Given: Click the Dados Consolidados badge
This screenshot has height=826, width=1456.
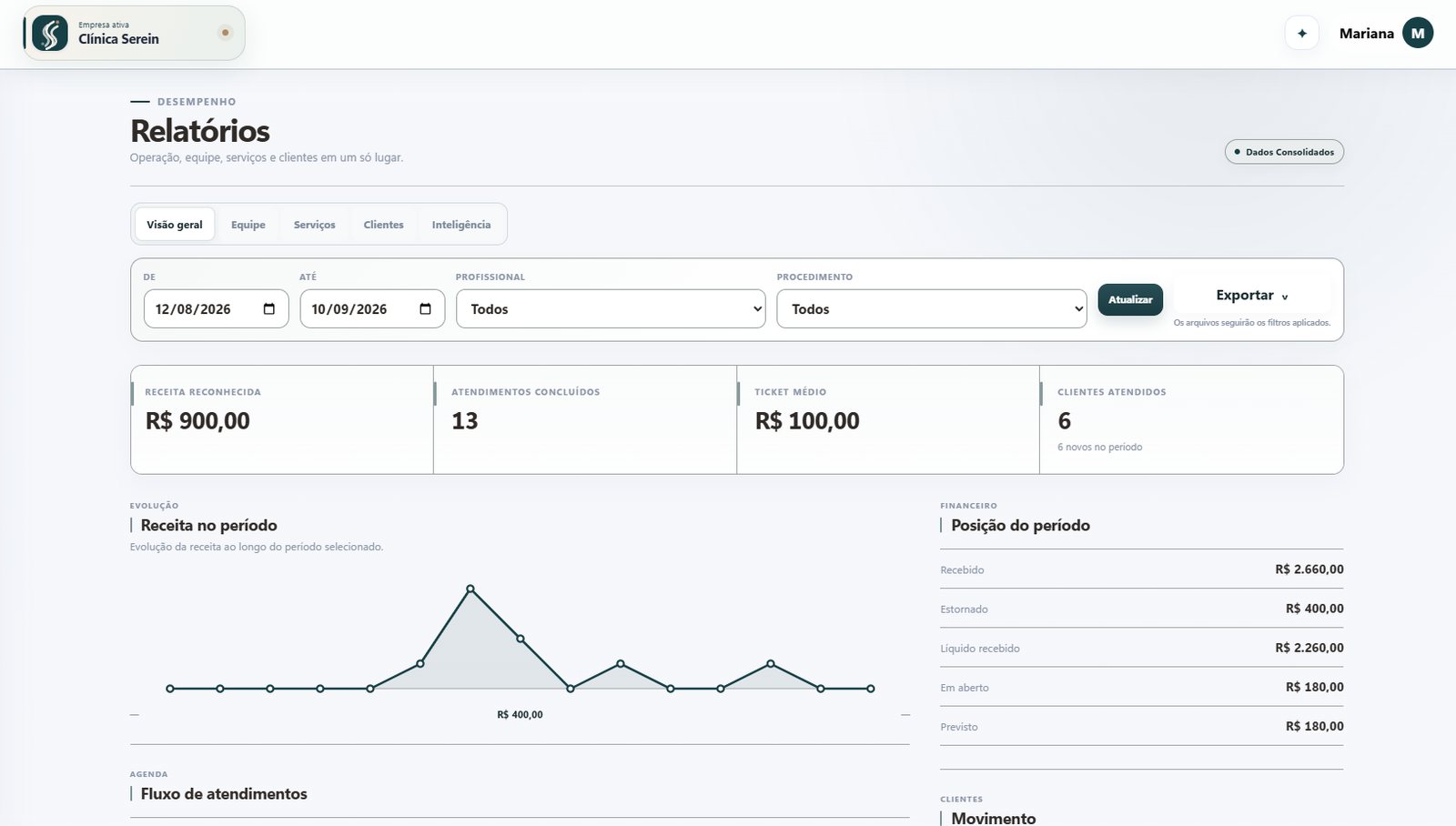Looking at the screenshot, I should (1284, 152).
